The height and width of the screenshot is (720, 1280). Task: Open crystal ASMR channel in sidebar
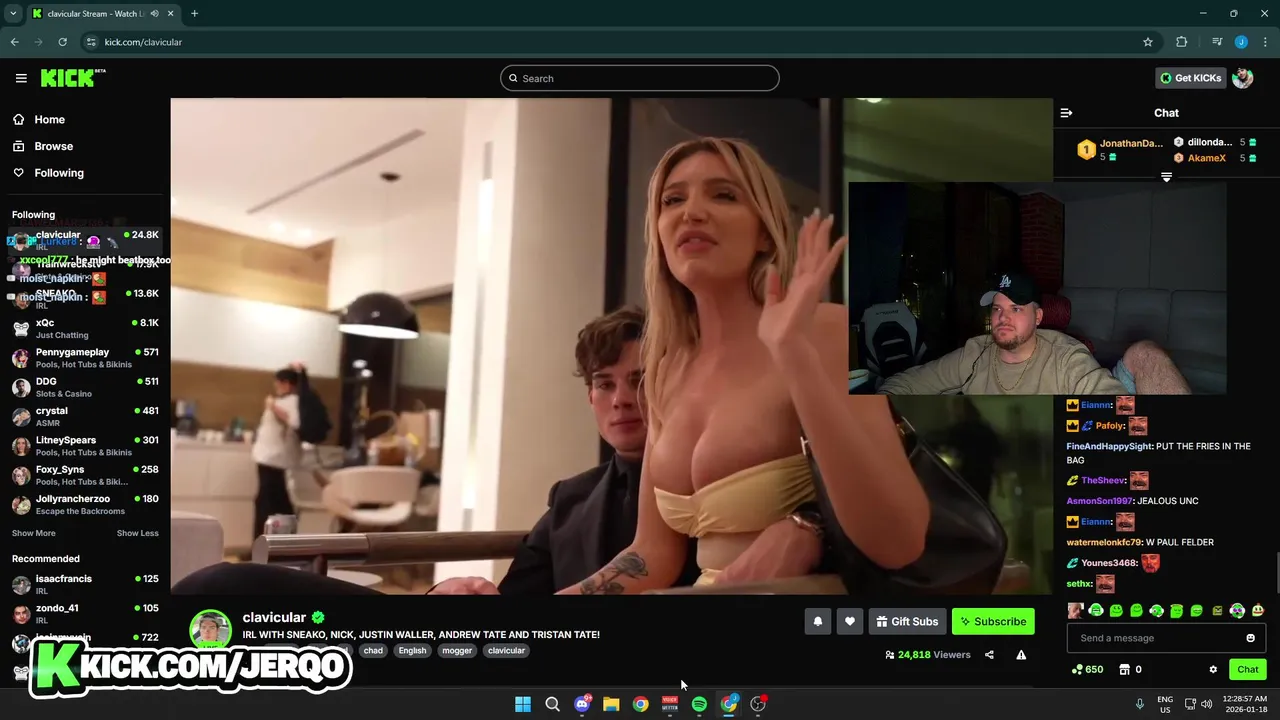85,416
